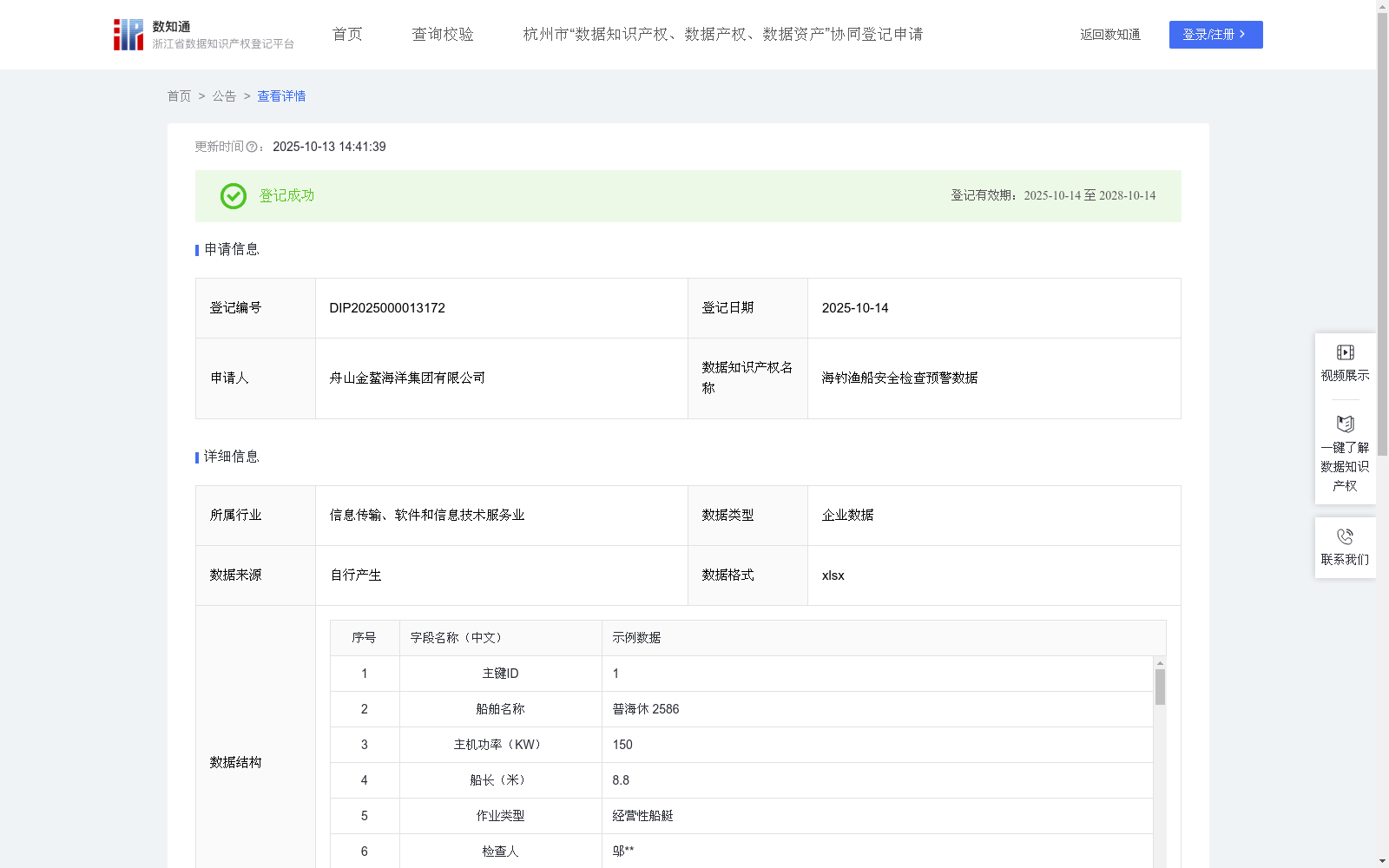This screenshot has height=868, width=1389.
Task: Select registration number DIP2025000013172
Action: pos(387,308)
